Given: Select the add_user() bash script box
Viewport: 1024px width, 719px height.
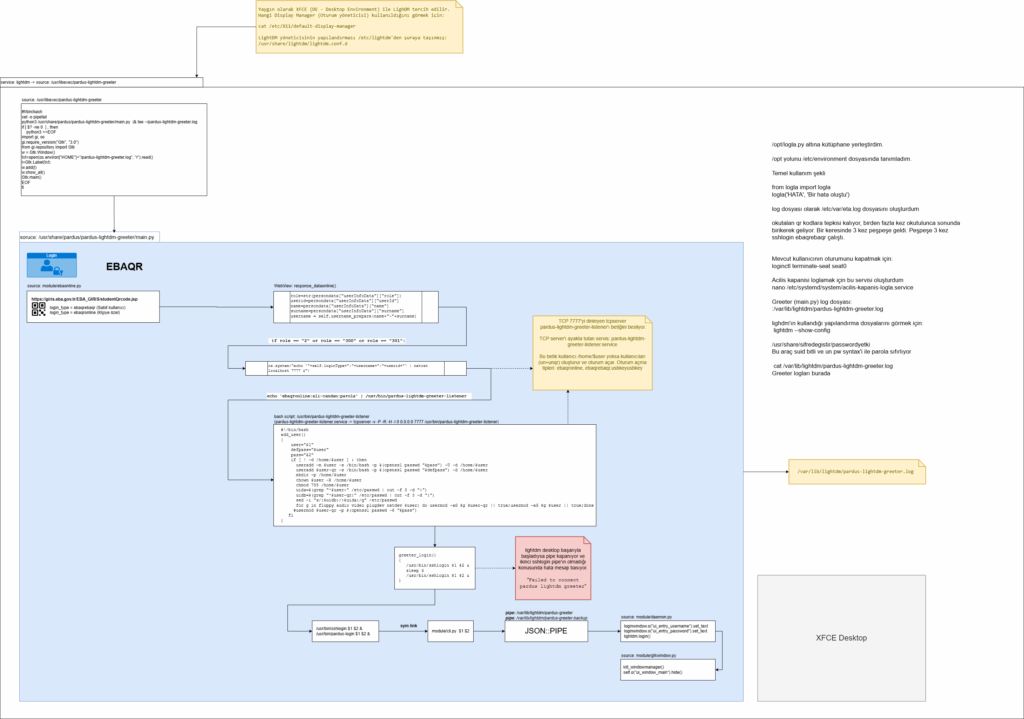Looking at the screenshot, I should tap(435, 475).
